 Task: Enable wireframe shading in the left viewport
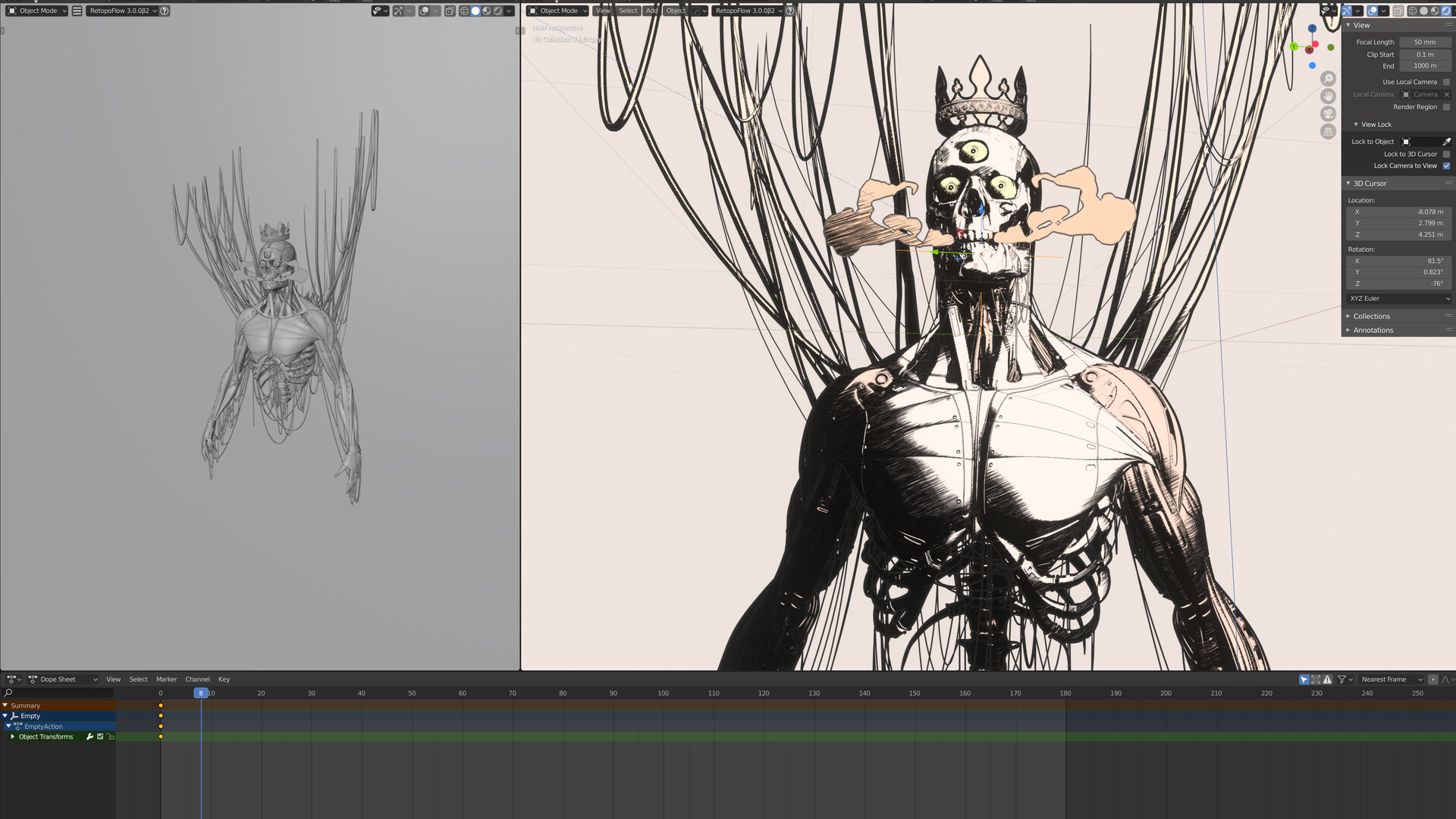[464, 11]
